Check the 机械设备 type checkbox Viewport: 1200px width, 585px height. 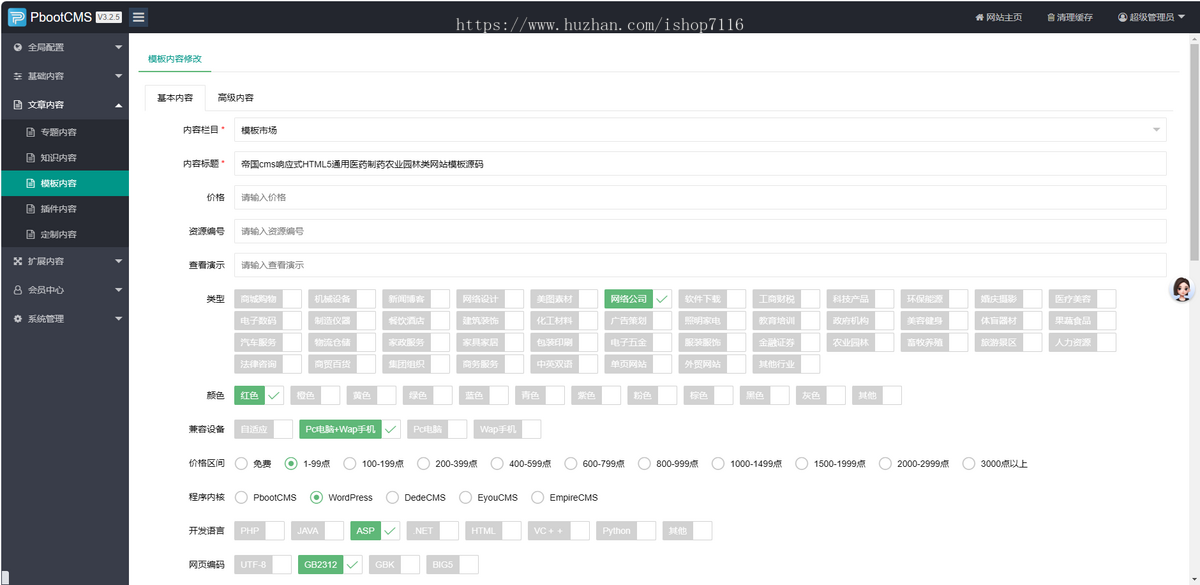coord(342,299)
